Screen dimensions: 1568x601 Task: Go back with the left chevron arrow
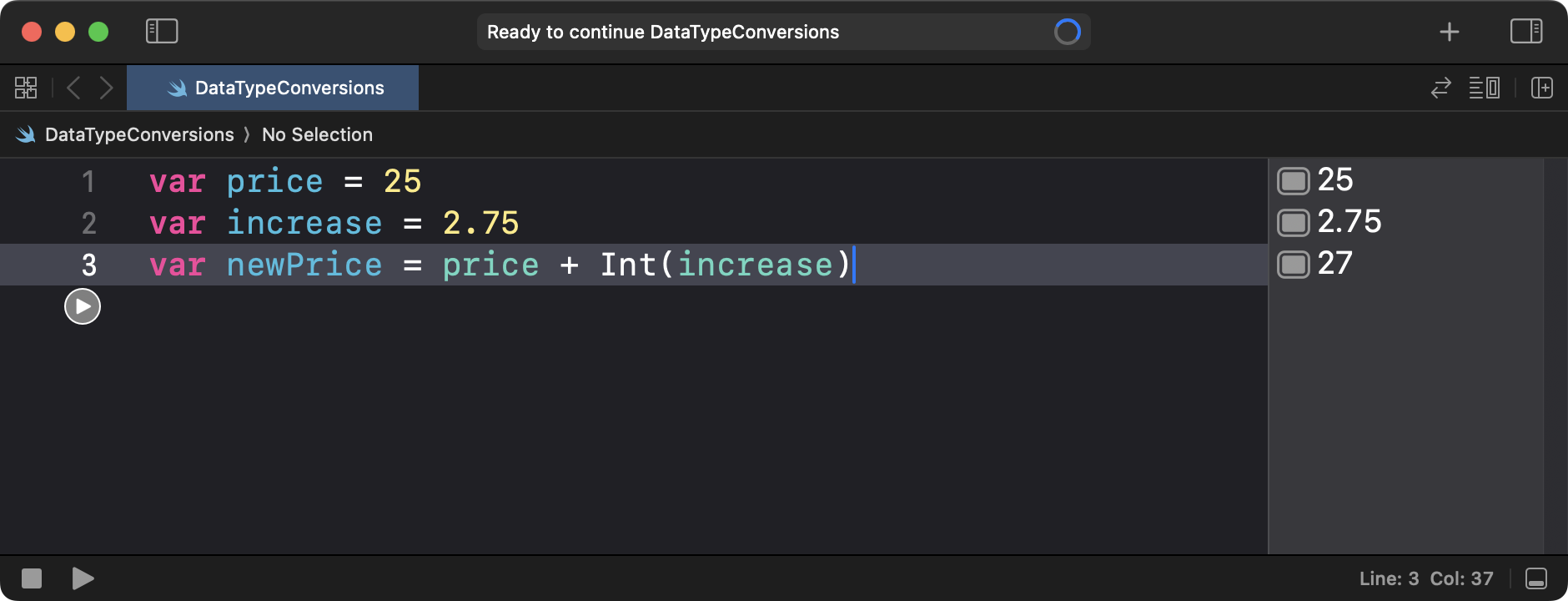click(x=73, y=88)
